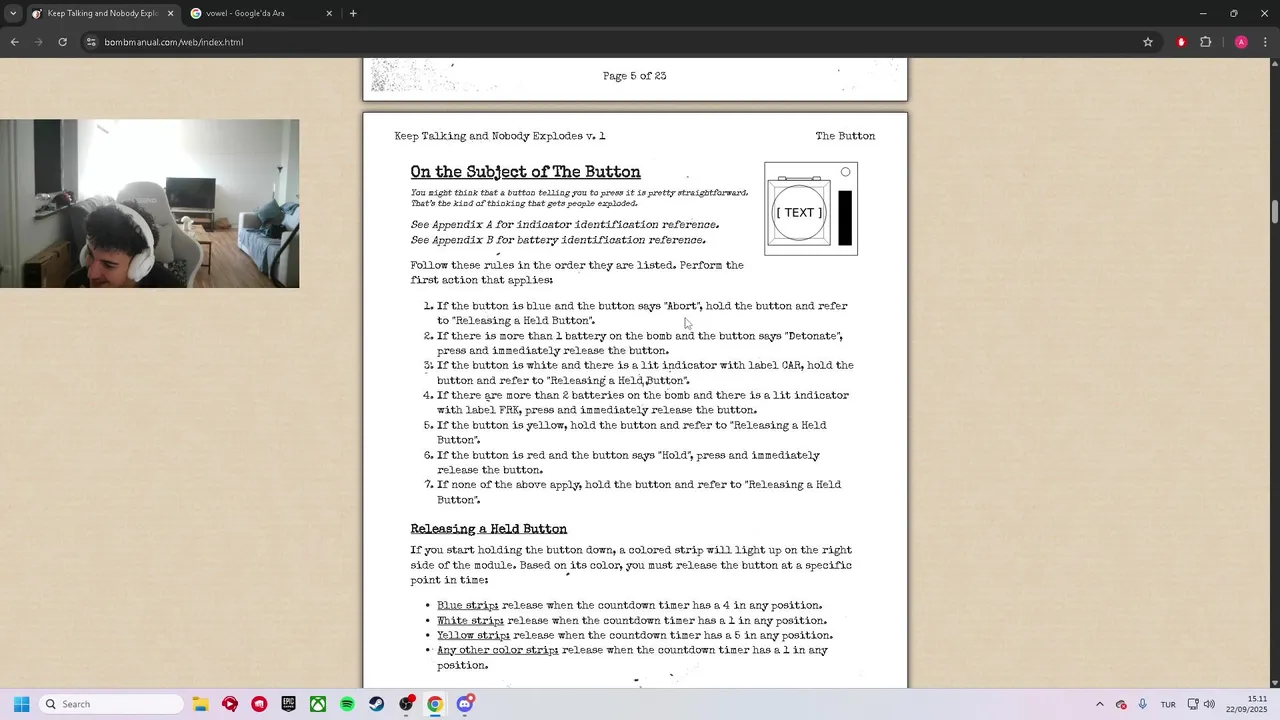
Task: Click 'The Button' page header on right
Action: pyautogui.click(x=845, y=136)
